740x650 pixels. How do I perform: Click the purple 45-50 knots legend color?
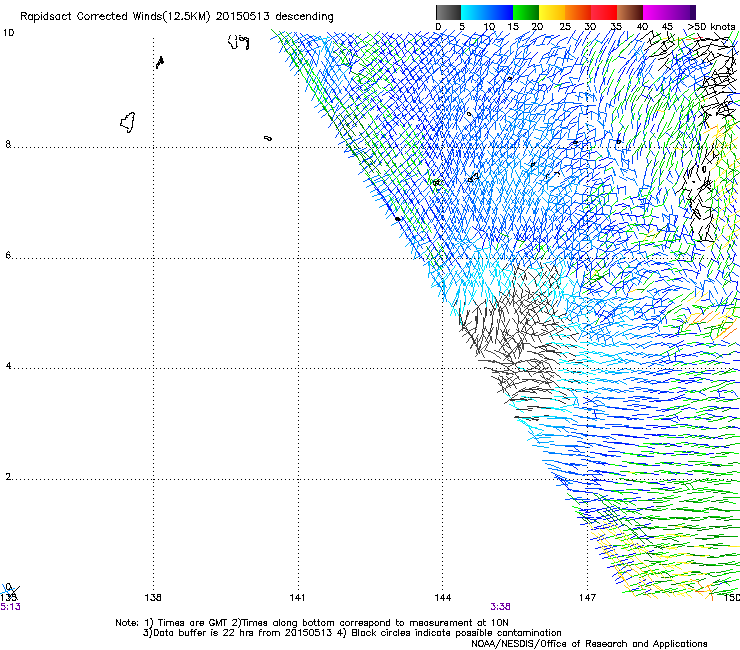click(x=682, y=12)
